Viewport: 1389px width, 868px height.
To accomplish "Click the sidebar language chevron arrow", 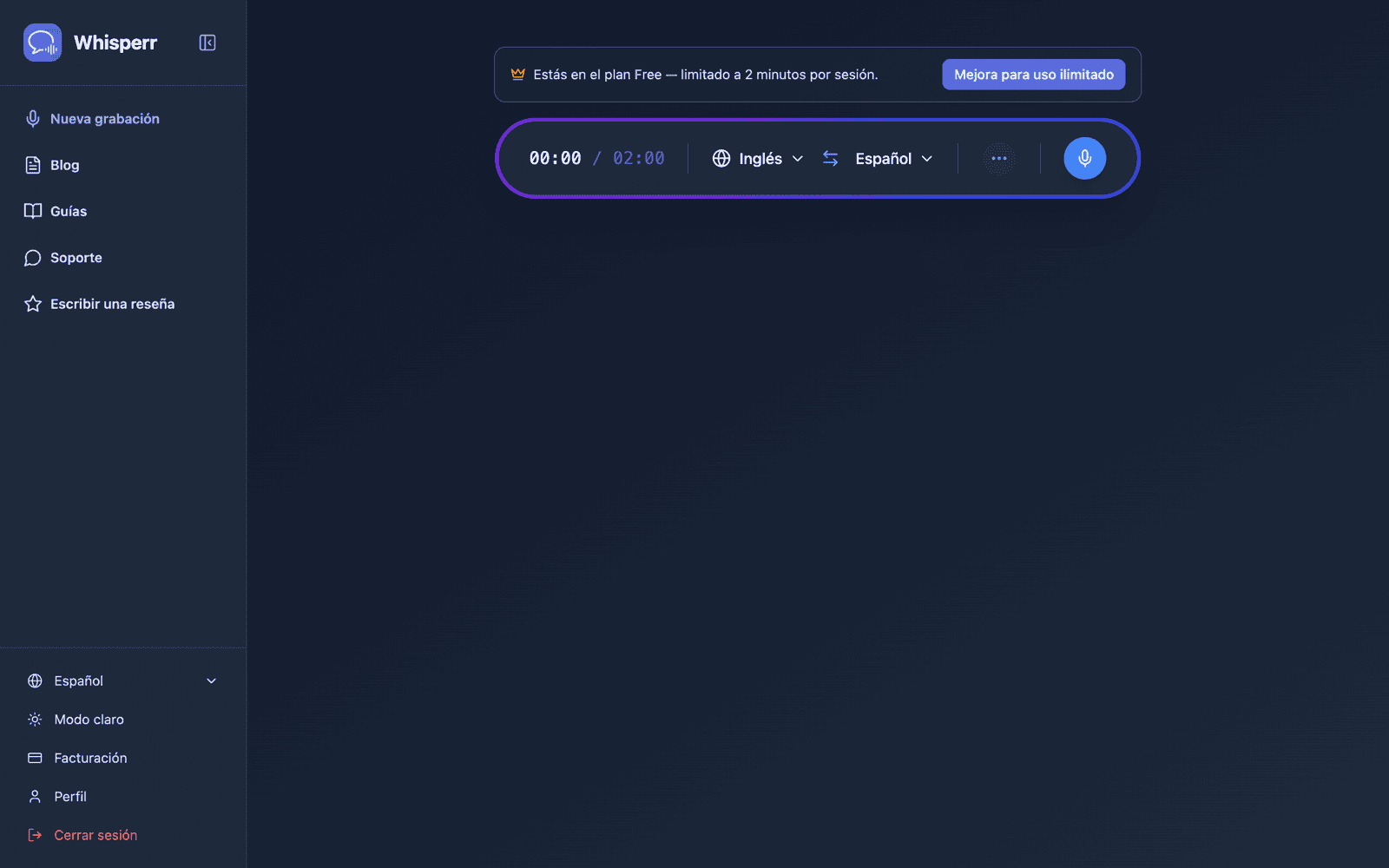I will tap(211, 681).
